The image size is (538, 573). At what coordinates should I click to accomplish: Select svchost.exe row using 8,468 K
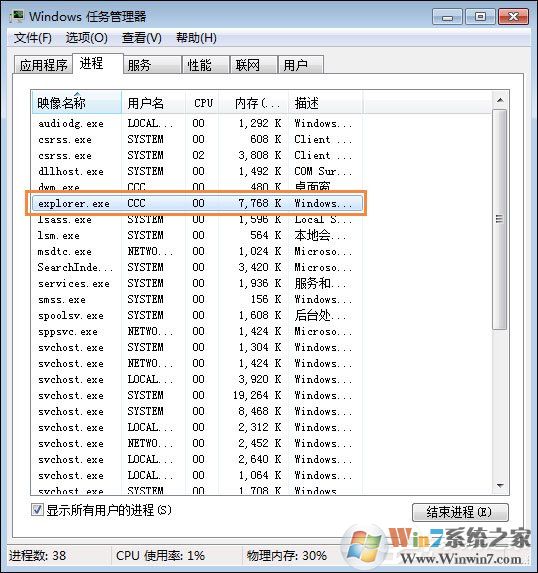tap(197, 412)
